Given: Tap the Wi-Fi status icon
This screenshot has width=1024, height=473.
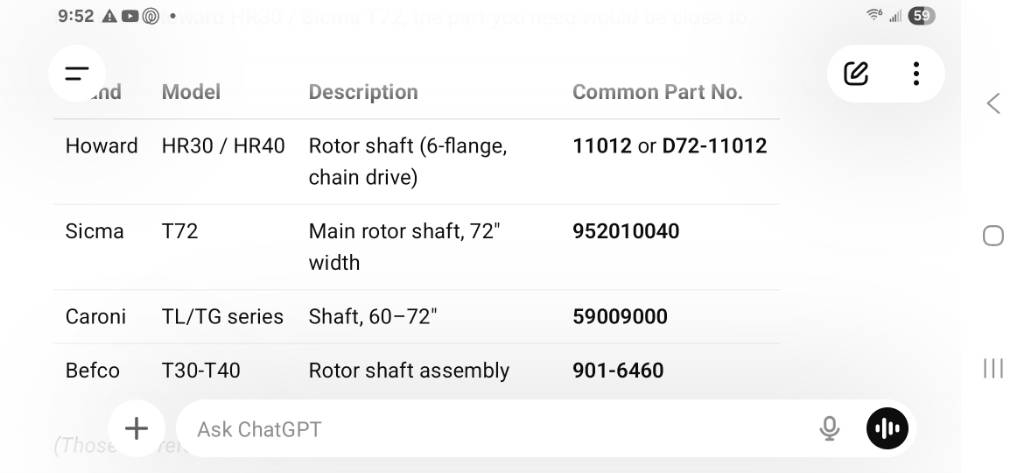Looking at the screenshot, I should click(x=874, y=16).
